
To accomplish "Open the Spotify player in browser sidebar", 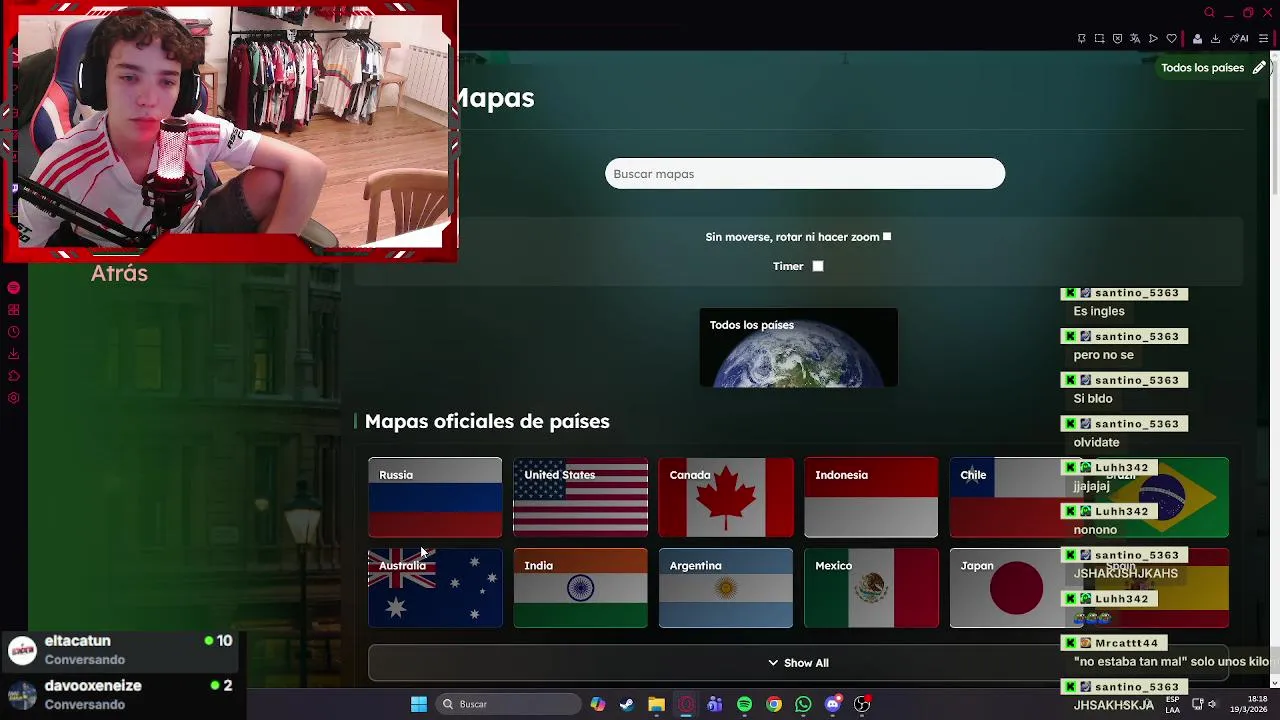I will point(13,288).
